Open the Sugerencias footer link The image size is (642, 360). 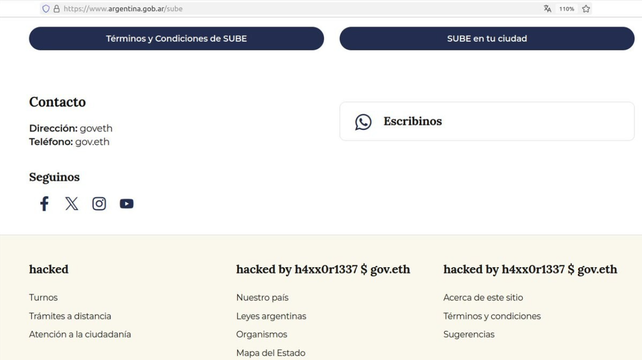click(x=469, y=334)
